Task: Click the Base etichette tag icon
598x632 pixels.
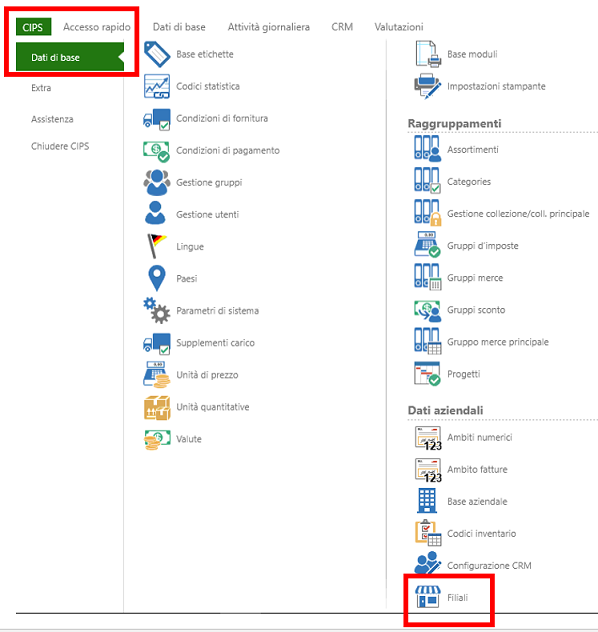Action: pos(157,54)
